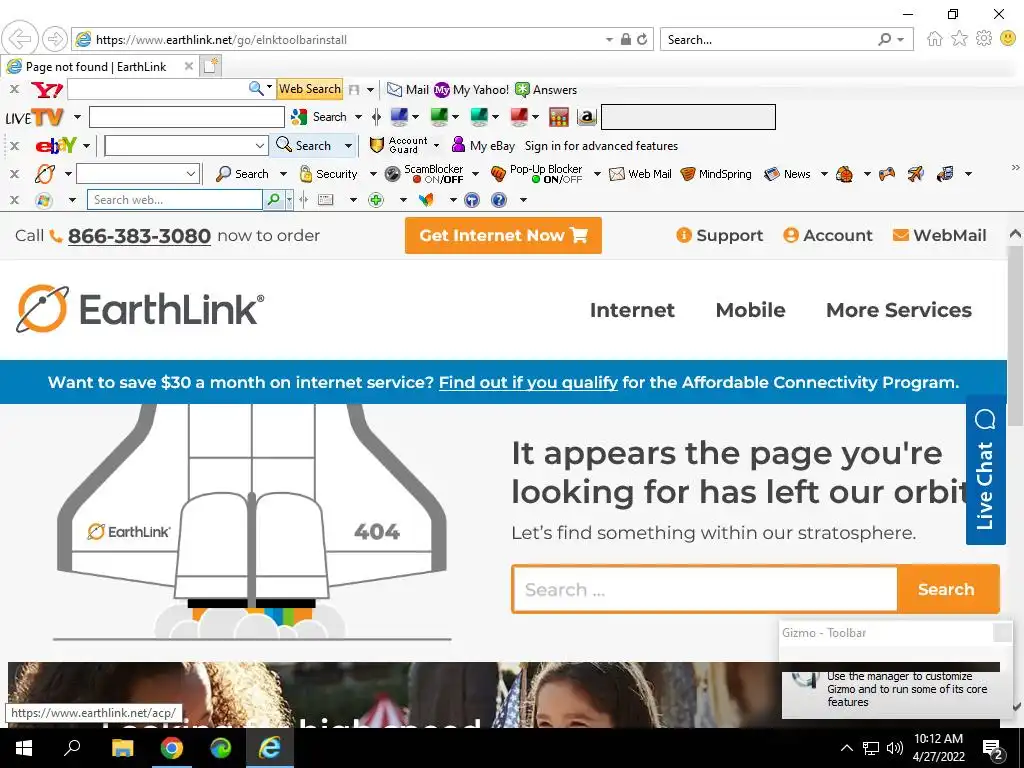1024x768 pixels.
Task: Open the notification center icon
Action: [993, 748]
